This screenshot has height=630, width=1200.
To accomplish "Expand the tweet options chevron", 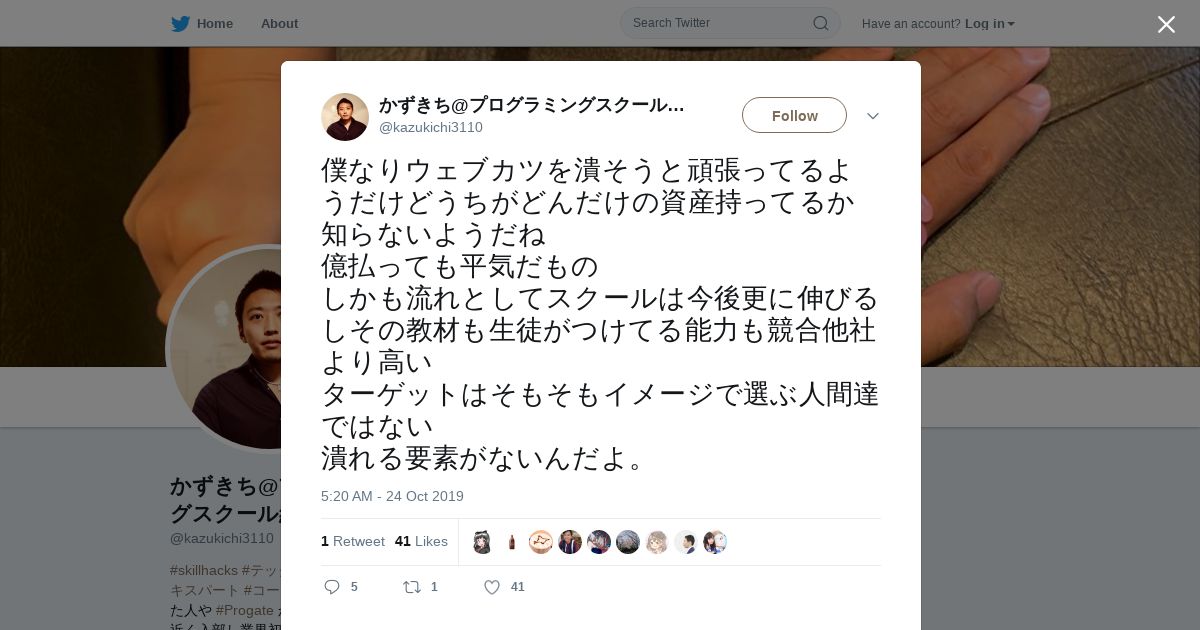I will click(x=873, y=116).
